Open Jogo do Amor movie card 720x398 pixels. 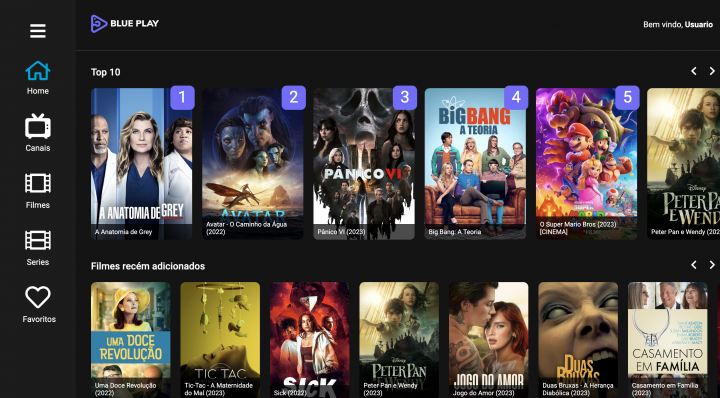(489, 340)
